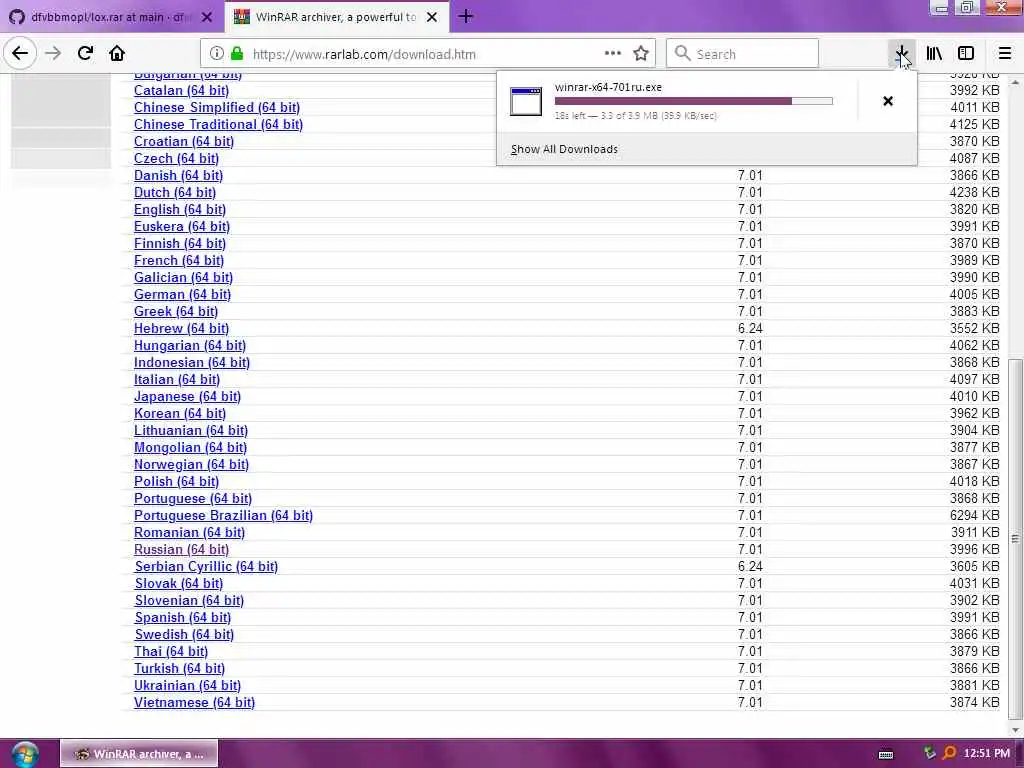Download Japanese (64 bit) version
The width and height of the screenshot is (1024, 768).
[187, 396]
